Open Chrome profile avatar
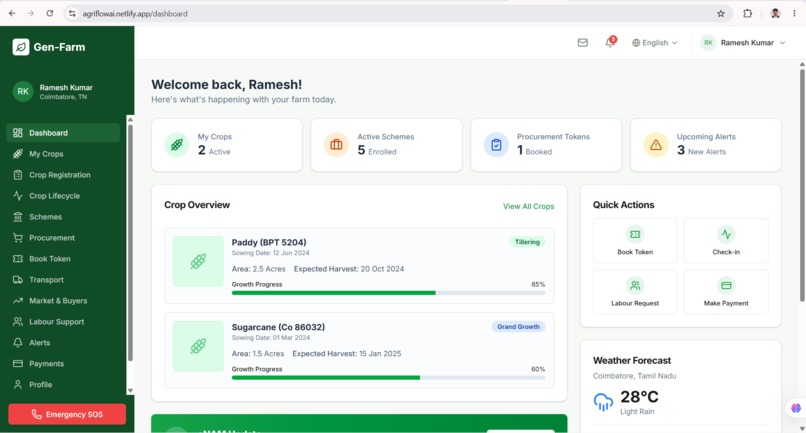This screenshot has height=433, width=806. (775, 14)
